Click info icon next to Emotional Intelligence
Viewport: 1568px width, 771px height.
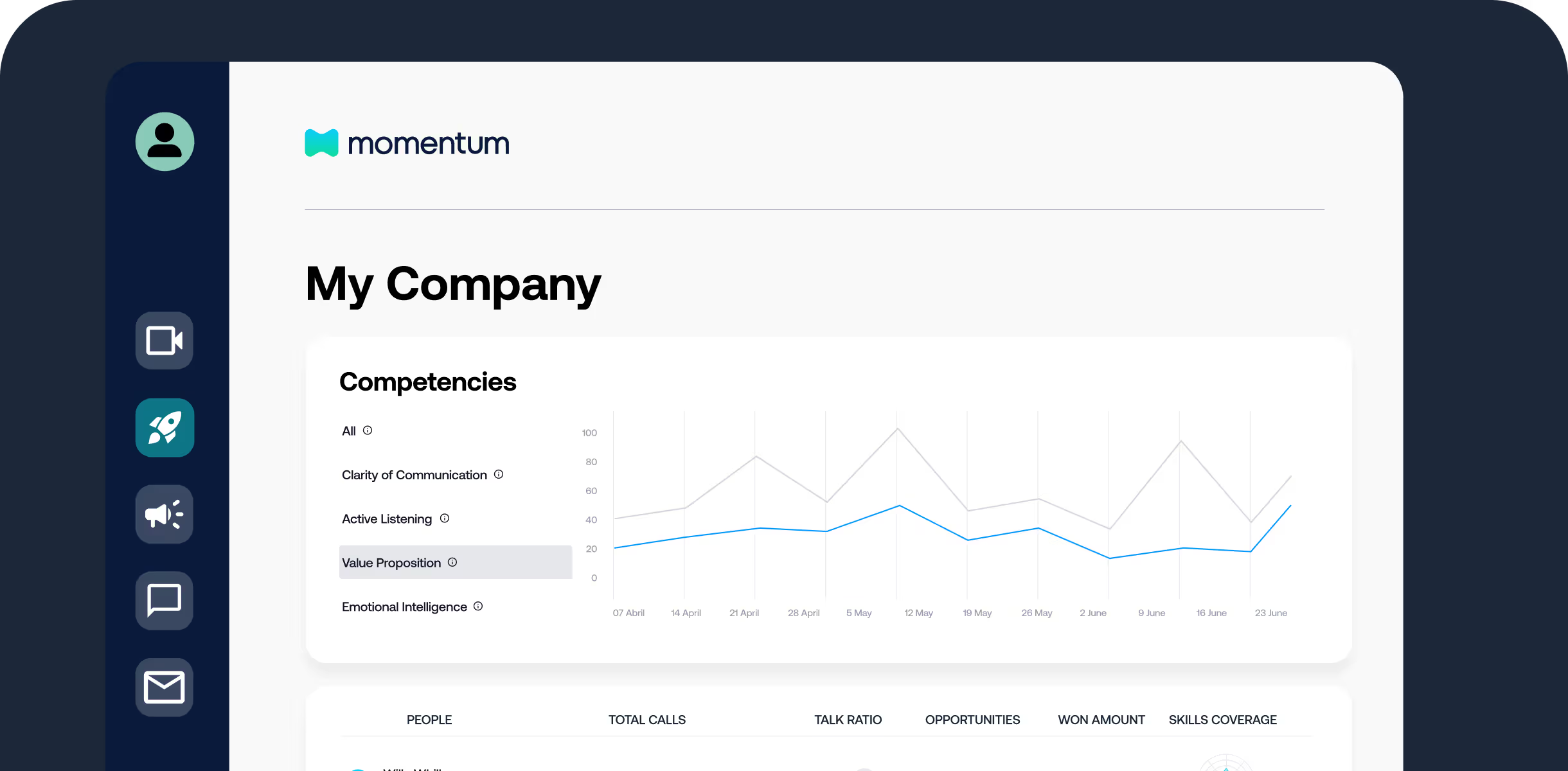(478, 606)
